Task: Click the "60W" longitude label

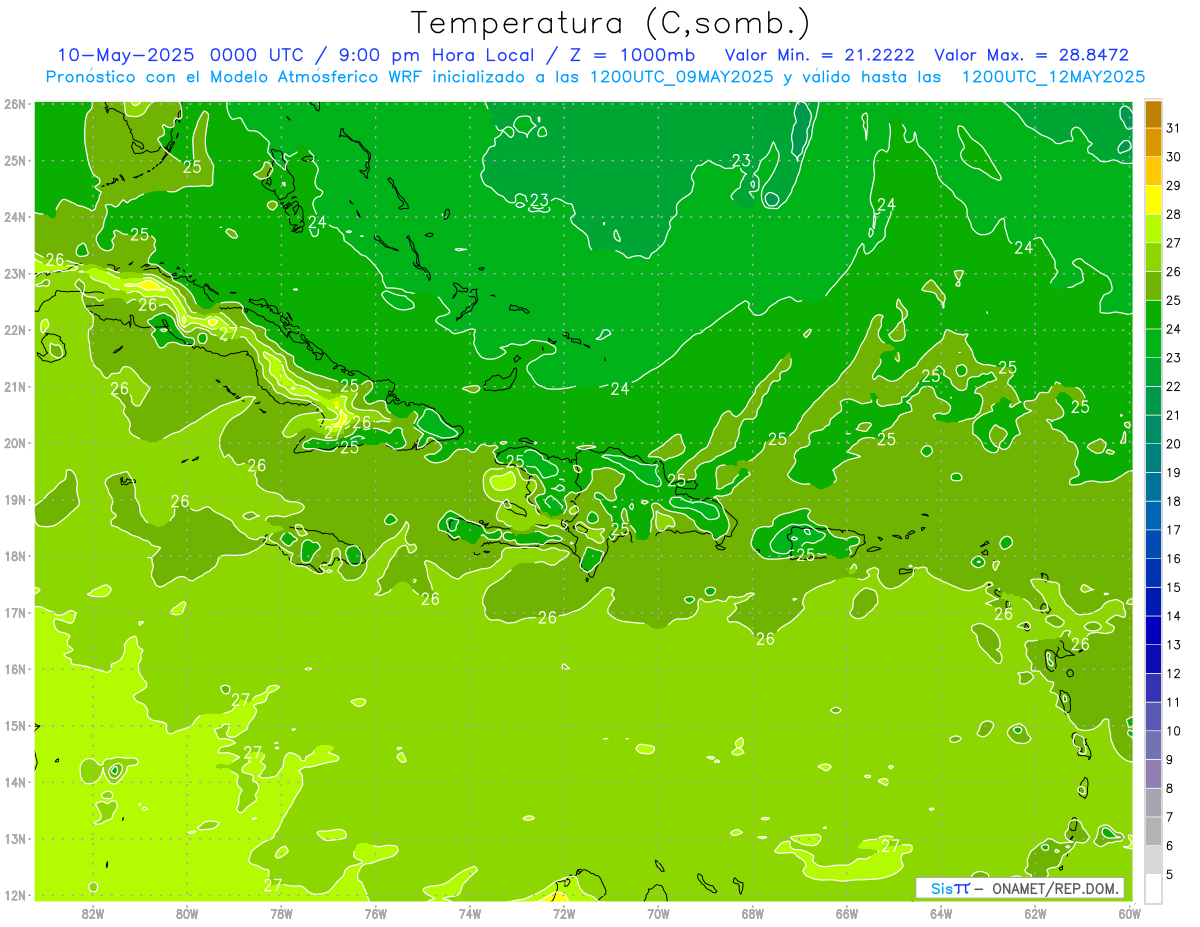Action: click(1129, 912)
